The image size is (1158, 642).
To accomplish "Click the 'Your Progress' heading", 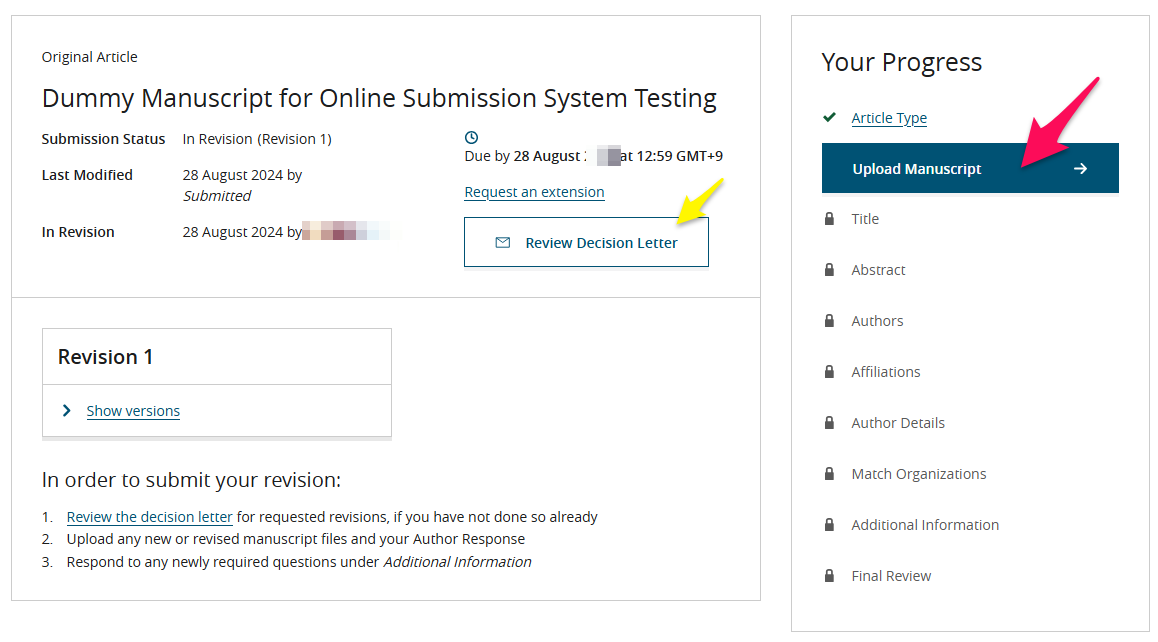I will [x=902, y=62].
